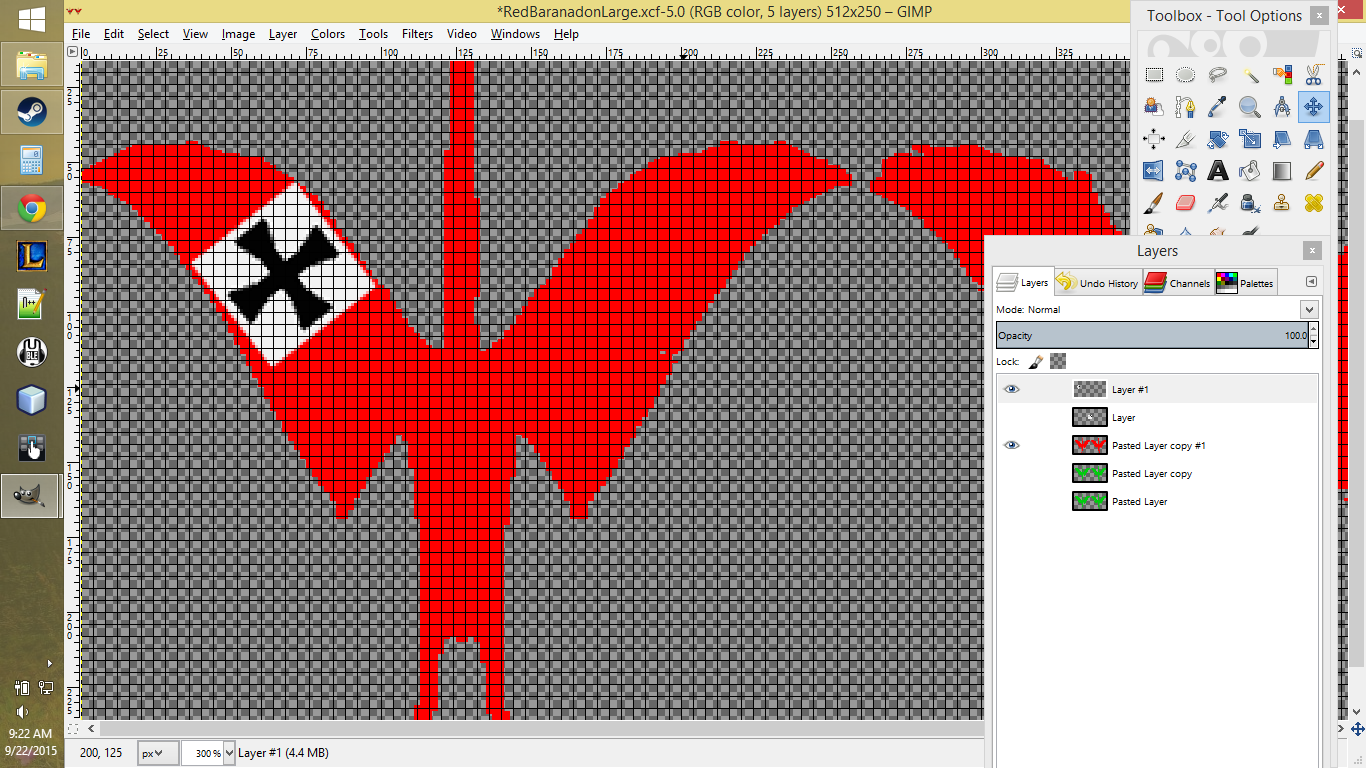
Task: Open the Select menu
Action: (x=153, y=33)
